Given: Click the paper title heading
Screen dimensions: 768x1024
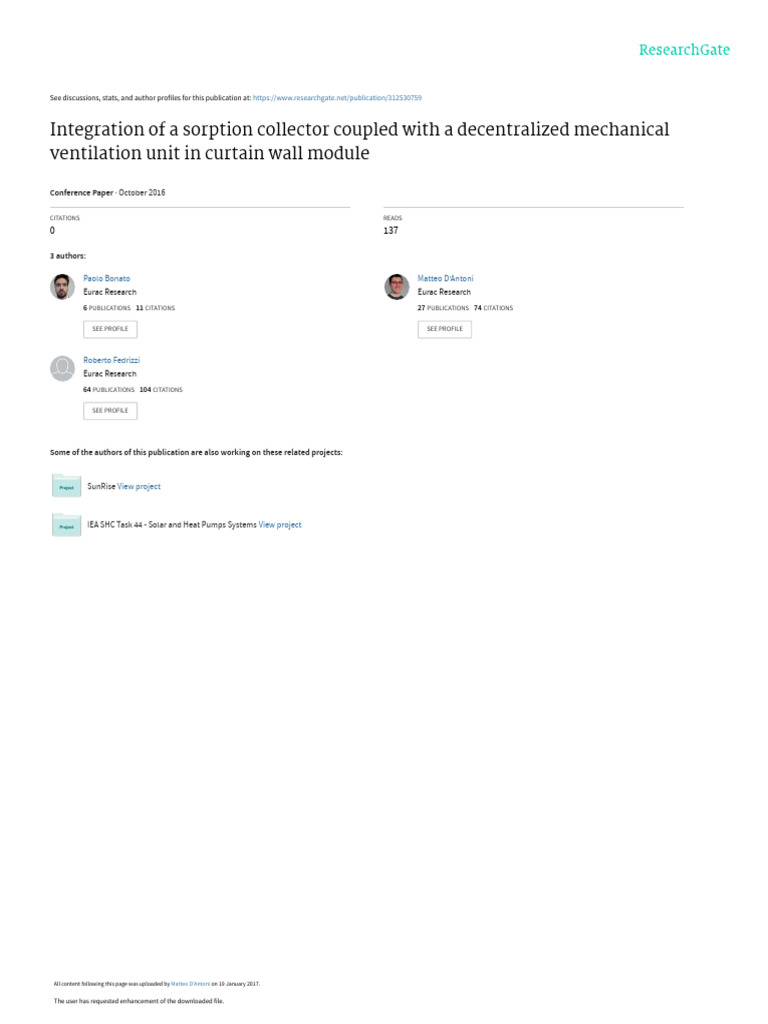Looking at the screenshot, I should [359, 141].
